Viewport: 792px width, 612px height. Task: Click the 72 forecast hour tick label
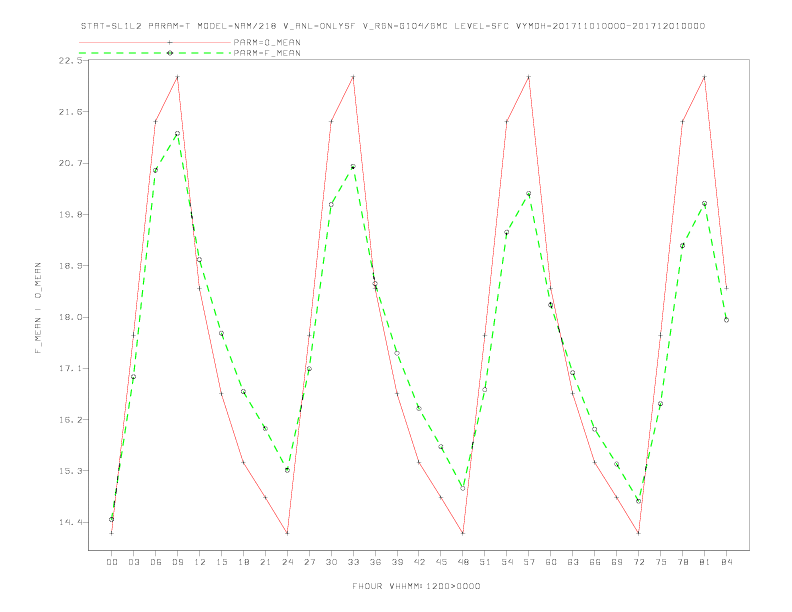638,562
